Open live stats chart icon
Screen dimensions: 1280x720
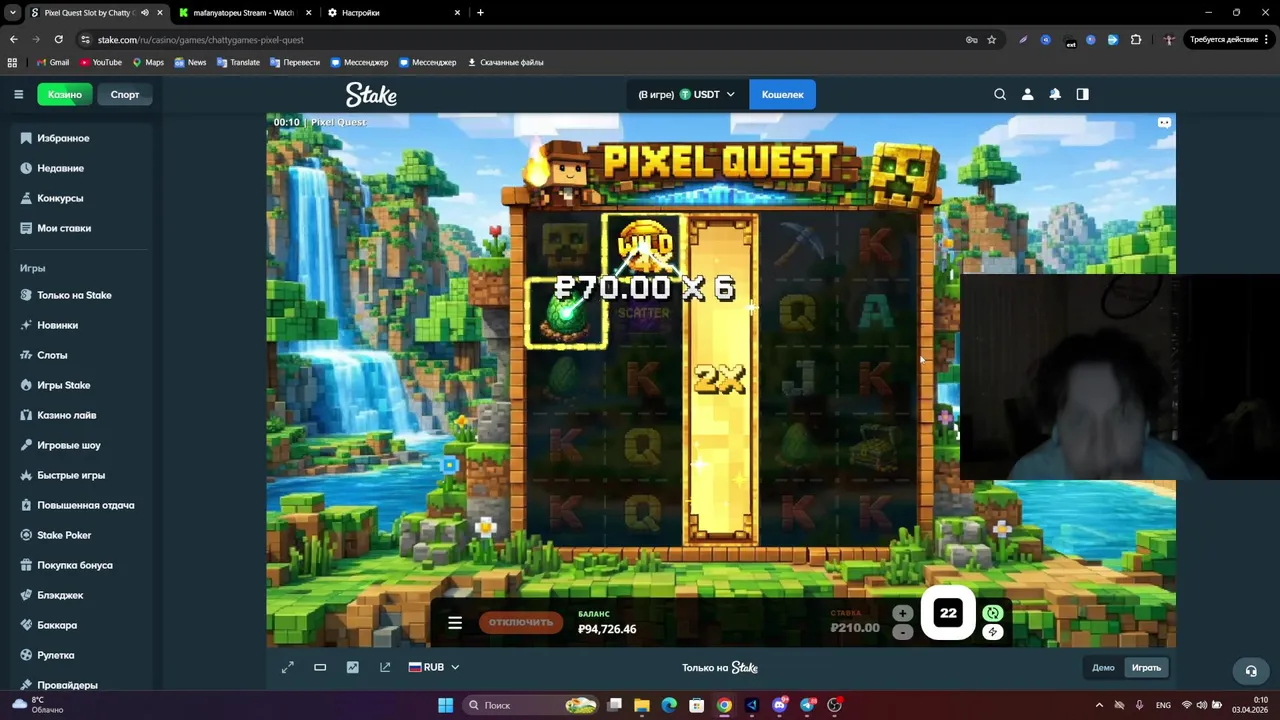tap(352, 667)
